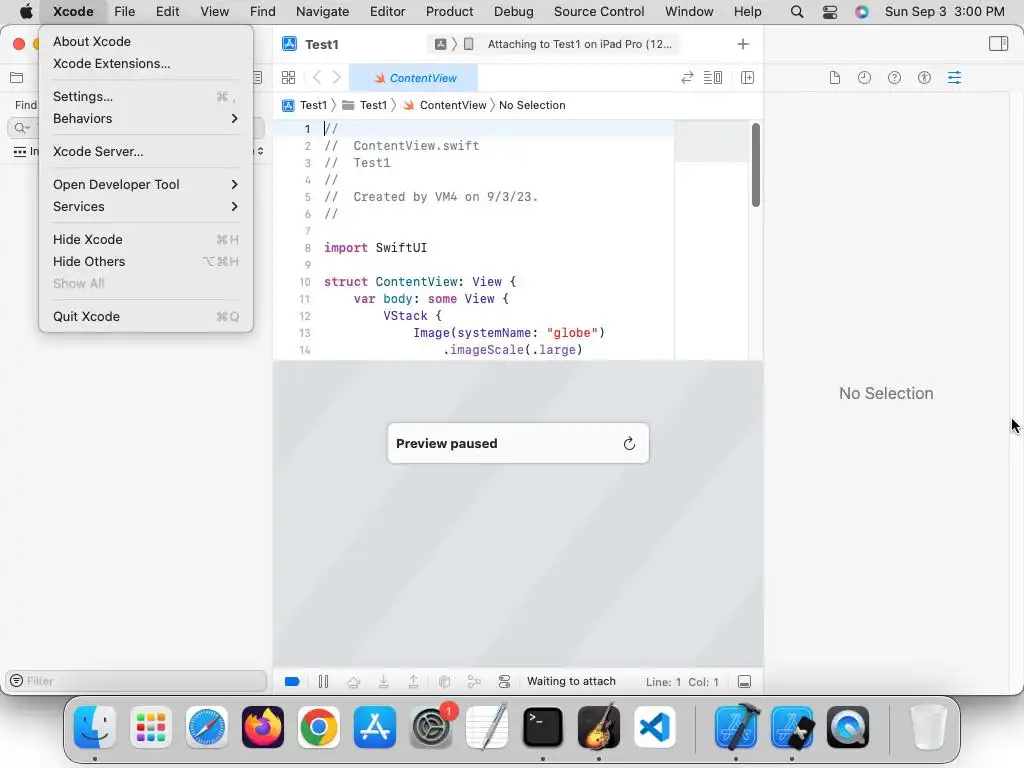This screenshot has width=1024, height=768.
Task: Open the Environment Overrides control
Action: [504, 682]
